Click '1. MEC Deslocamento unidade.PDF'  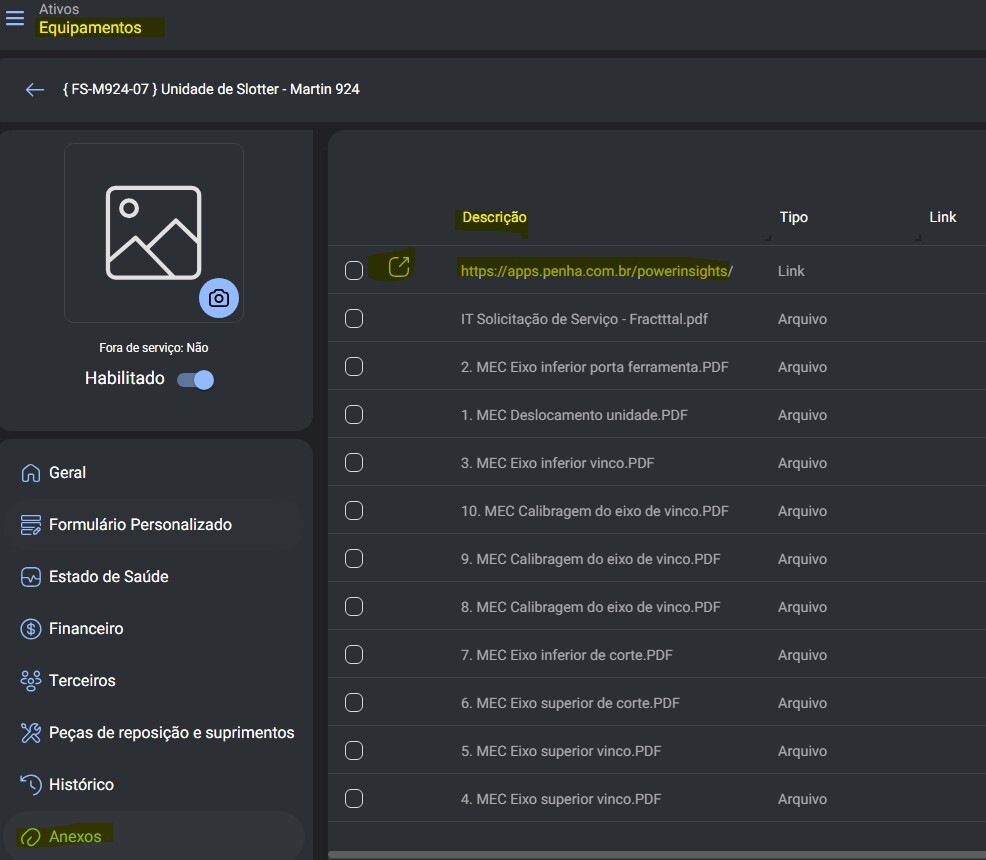point(574,416)
